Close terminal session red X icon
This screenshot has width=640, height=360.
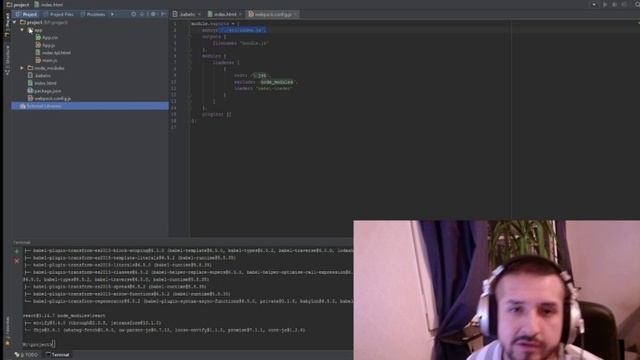coord(17,260)
